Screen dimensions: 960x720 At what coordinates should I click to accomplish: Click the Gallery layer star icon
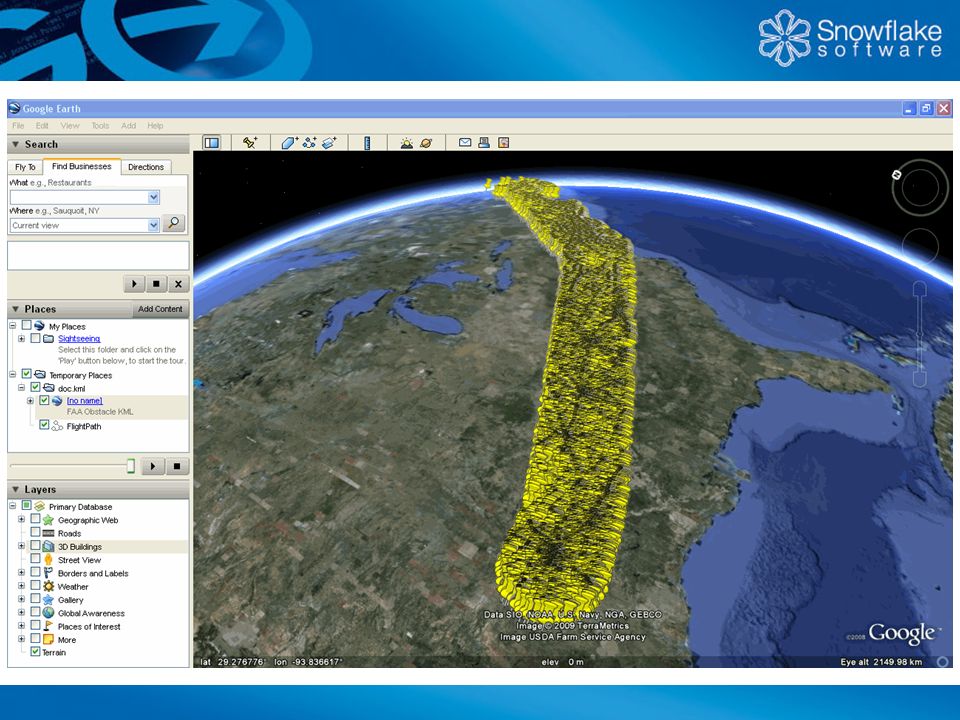click(48, 599)
